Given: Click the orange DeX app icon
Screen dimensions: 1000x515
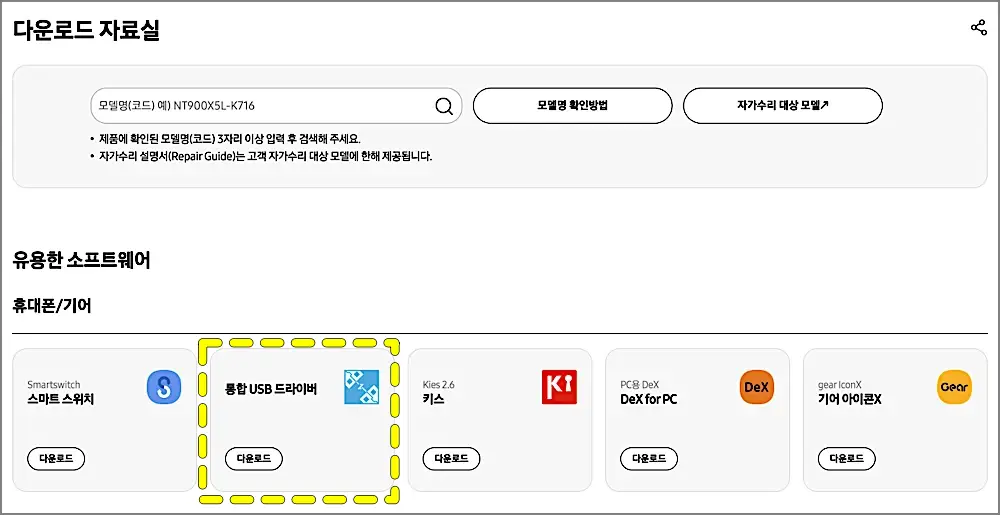Looking at the screenshot, I should pyautogui.click(x=757, y=387).
